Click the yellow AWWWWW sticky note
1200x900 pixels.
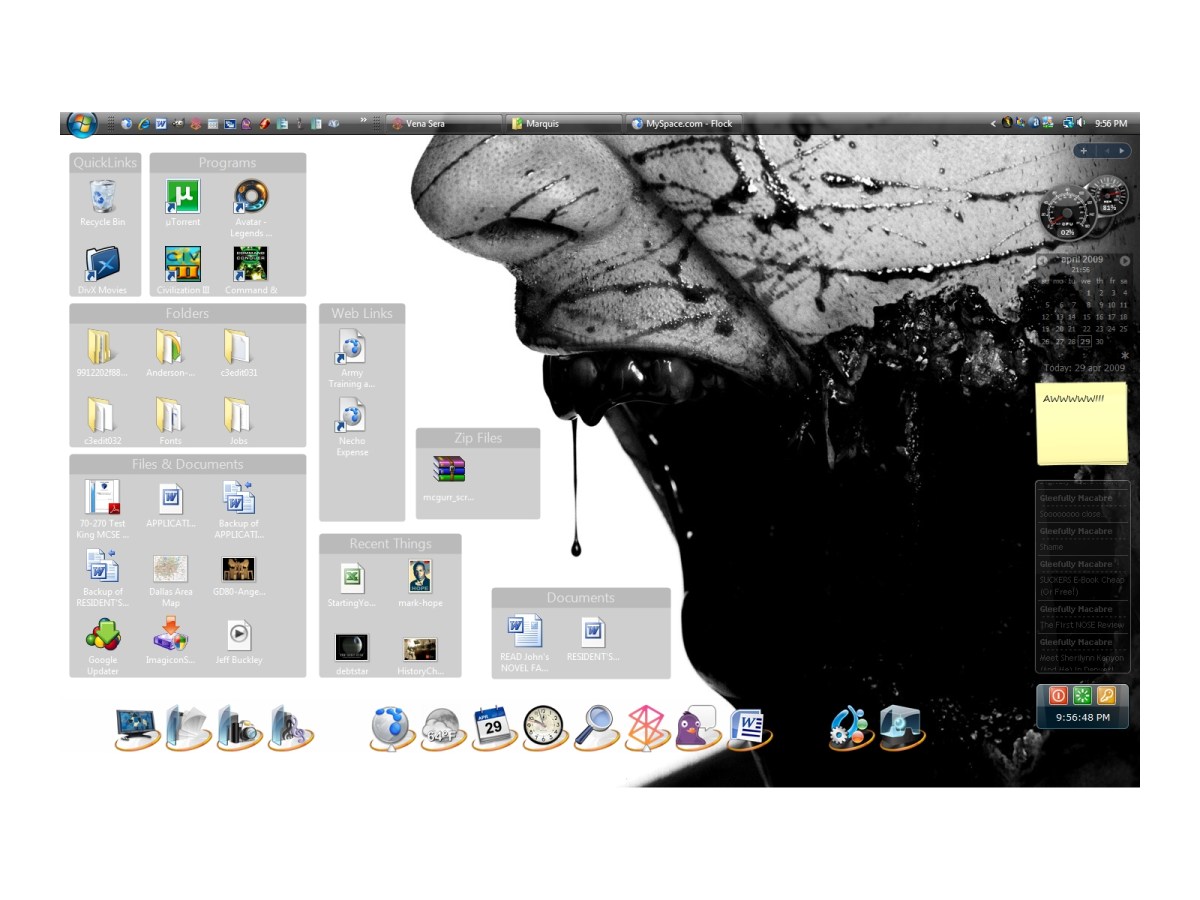tap(1082, 424)
